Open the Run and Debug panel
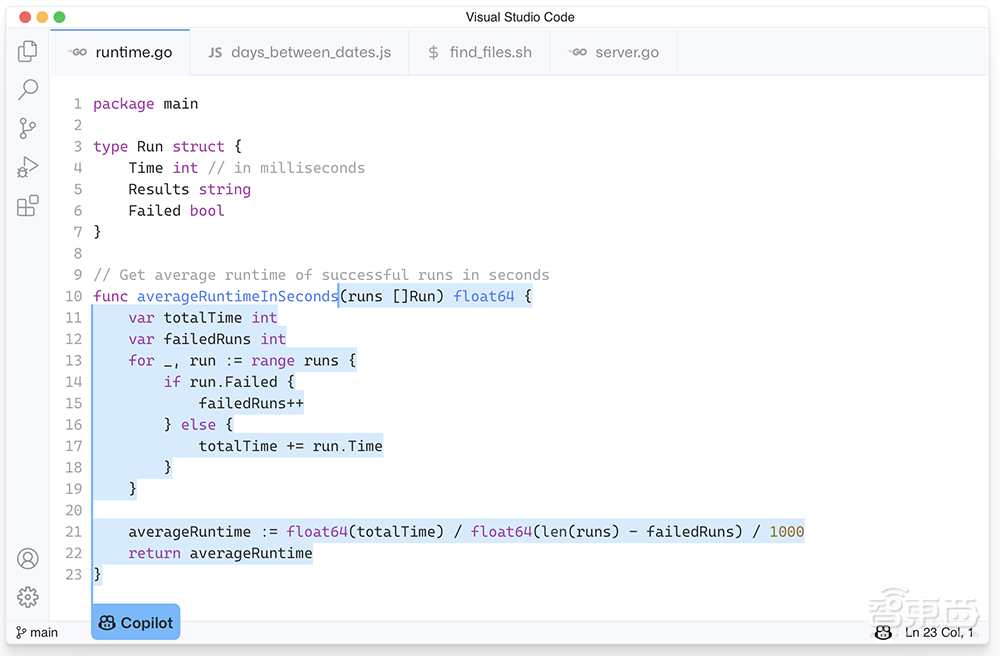This screenshot has width=1000, height=656. (27, 167)
